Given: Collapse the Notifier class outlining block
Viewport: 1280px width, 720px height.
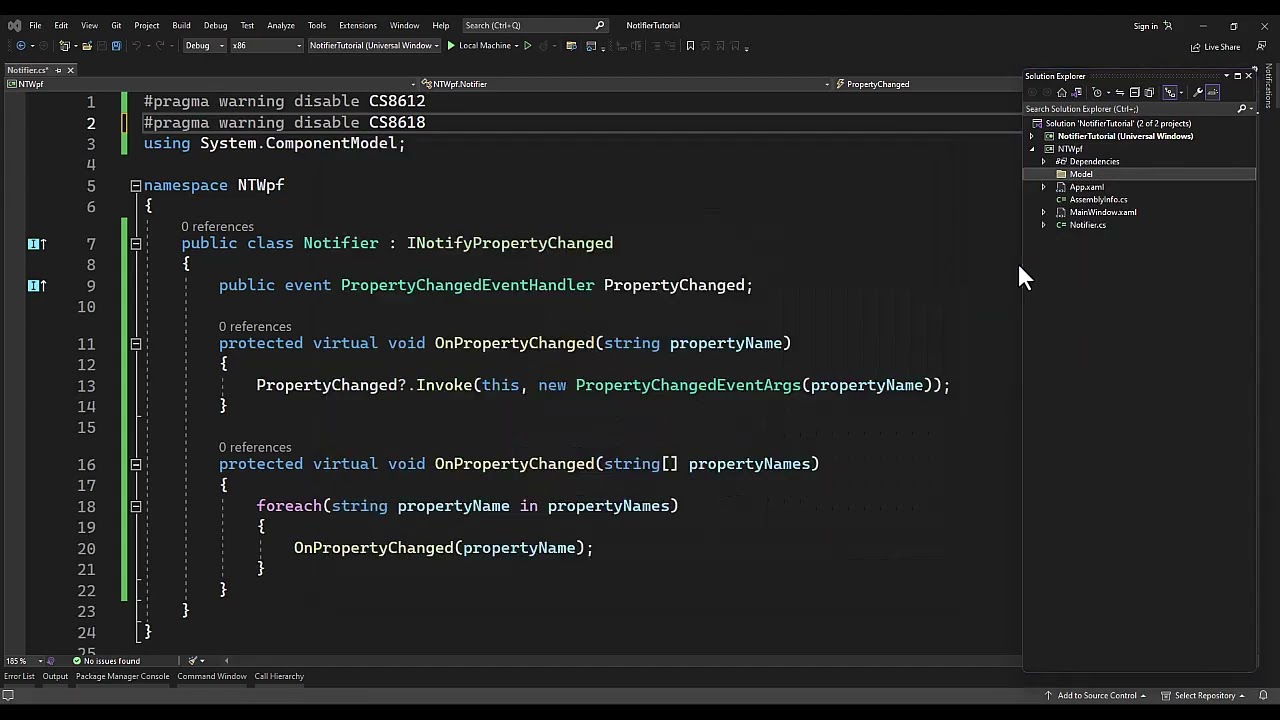Looking at the screenshot, I should [x=136, y=244].
